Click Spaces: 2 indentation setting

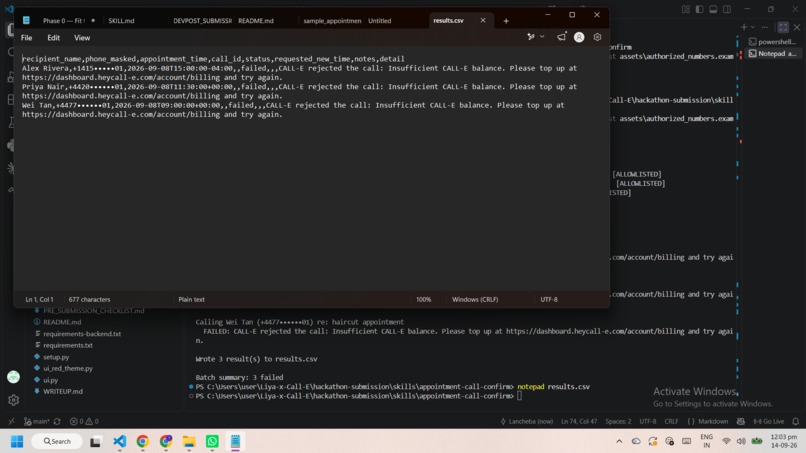(618, 421)
